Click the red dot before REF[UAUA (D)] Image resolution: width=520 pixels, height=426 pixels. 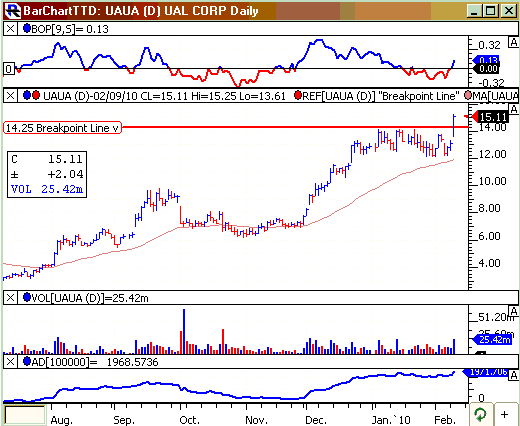(298, 96)
